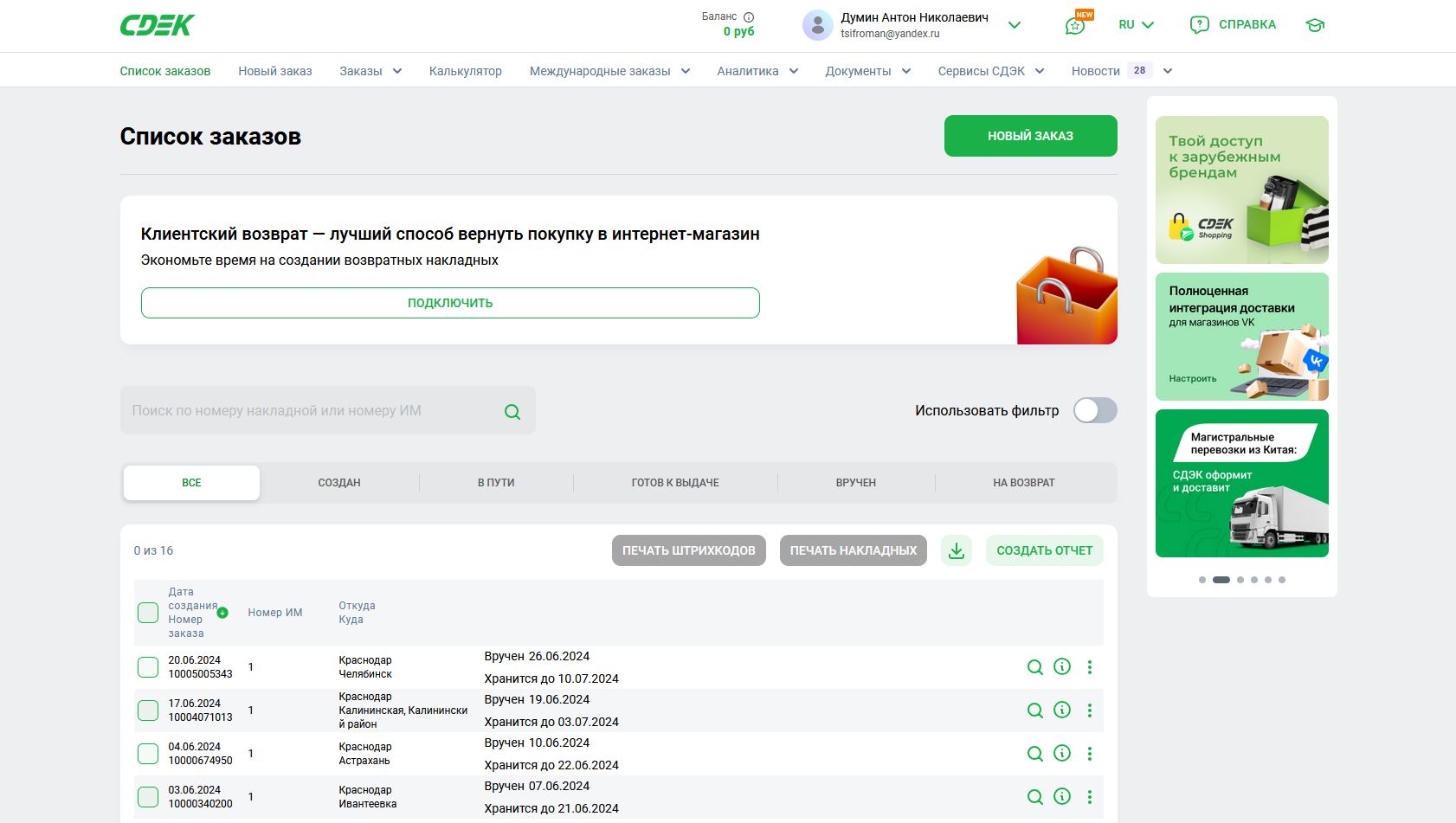This screenshot has height=823, width=1456.
Task: Open info icon for order 10004071013
Action: click(x=1062, y=710)
